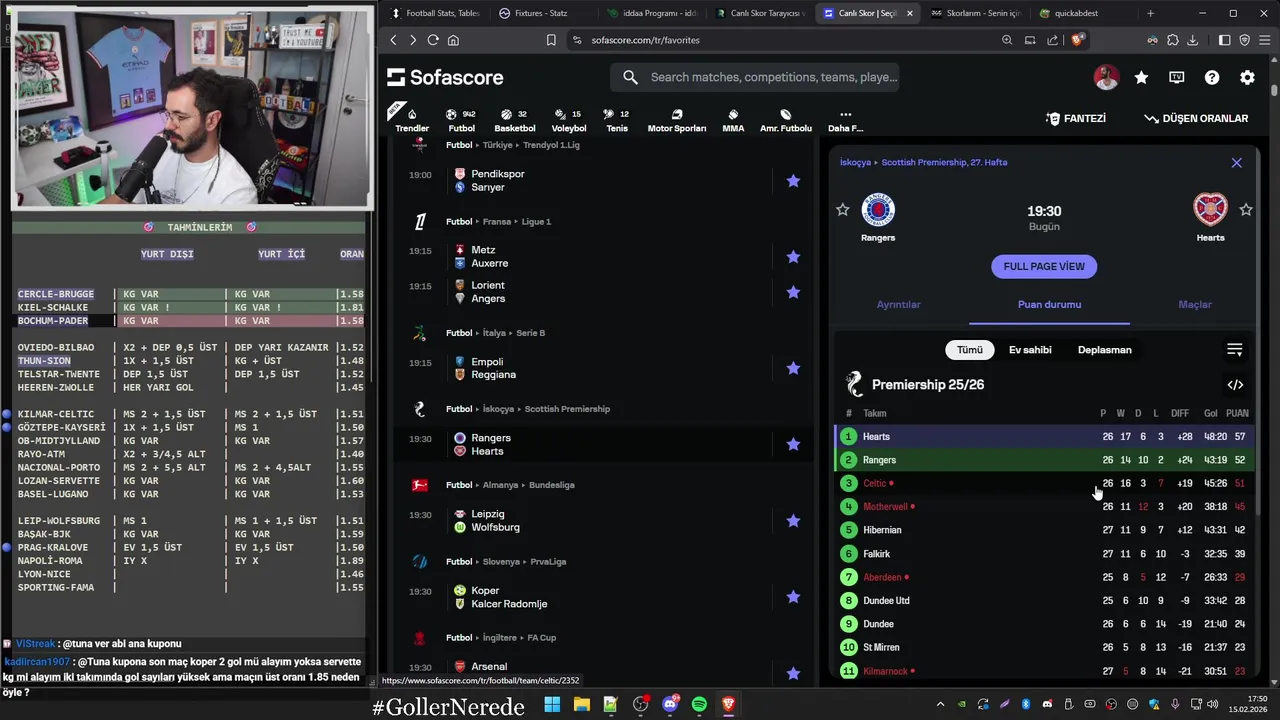Open the embed code icon next to Premiership 25/26
The height and width of the screenshot is (720, 1280).
click(x=1235, y=384)
